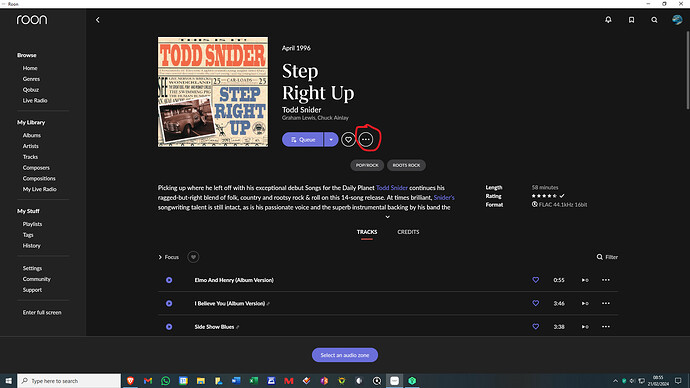Open the Todd Snider link in the description

(x=392, y=188)
